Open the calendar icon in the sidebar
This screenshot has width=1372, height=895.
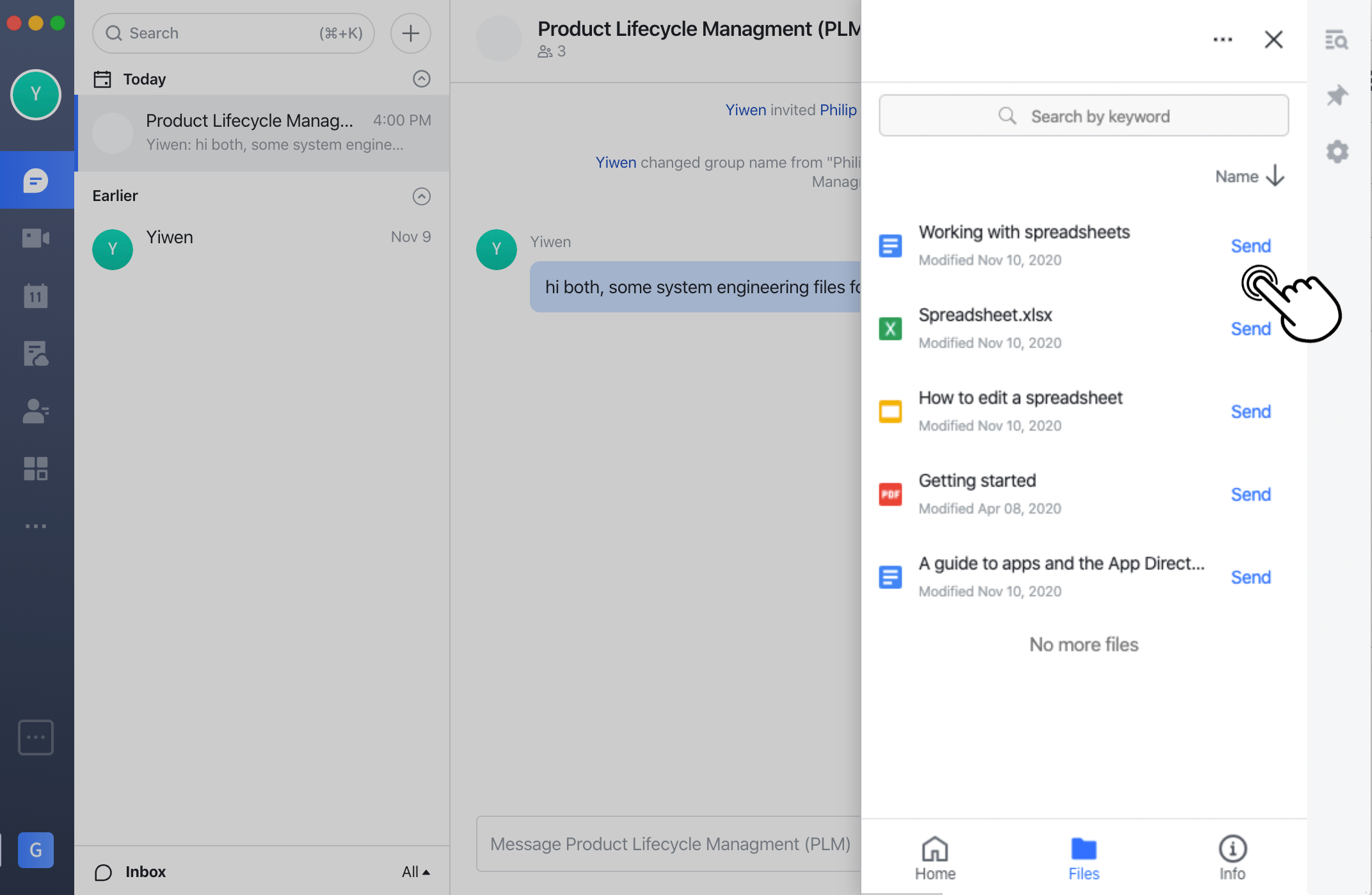pos(36,295)
